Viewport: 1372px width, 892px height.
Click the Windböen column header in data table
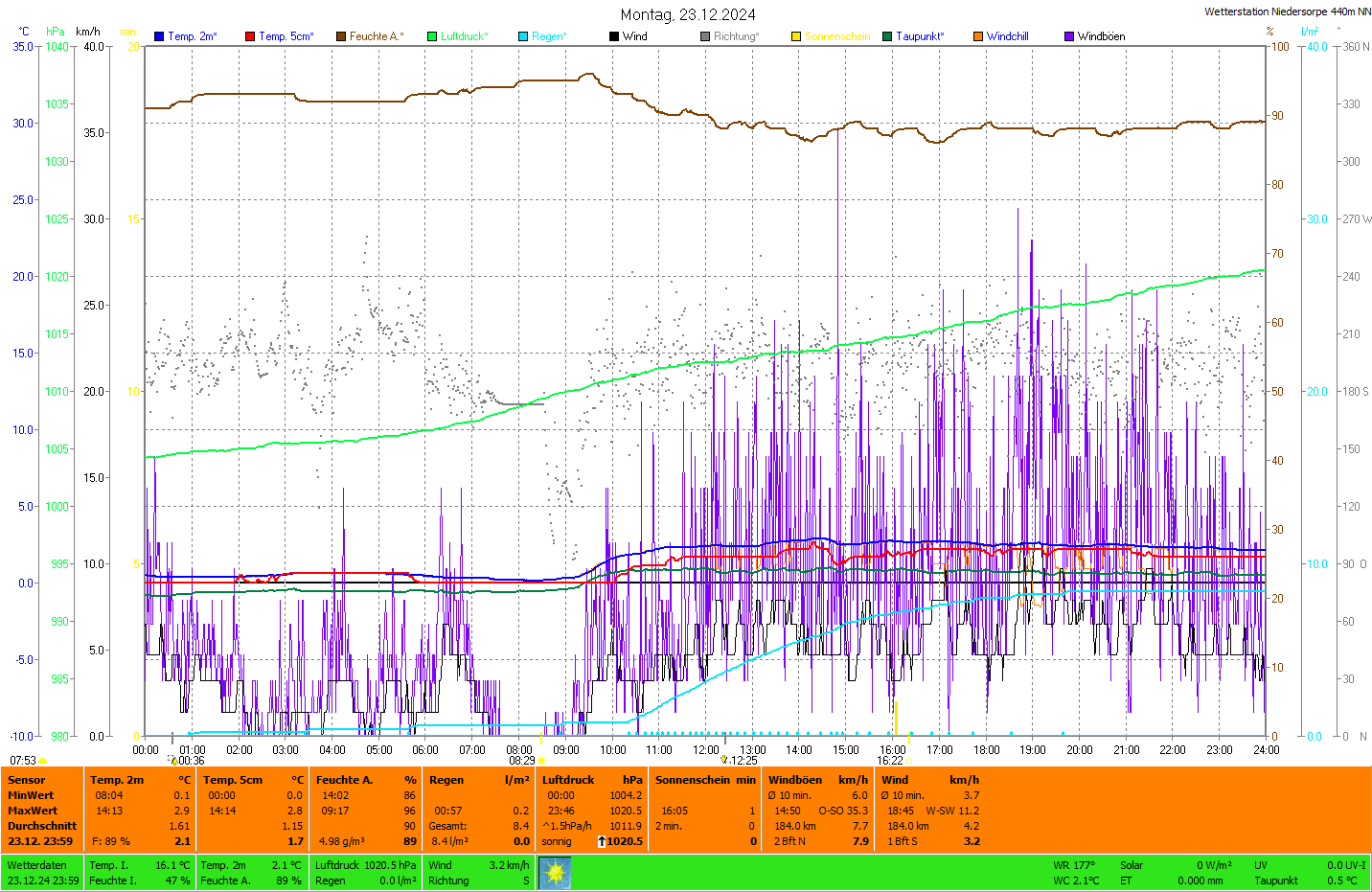795,780
